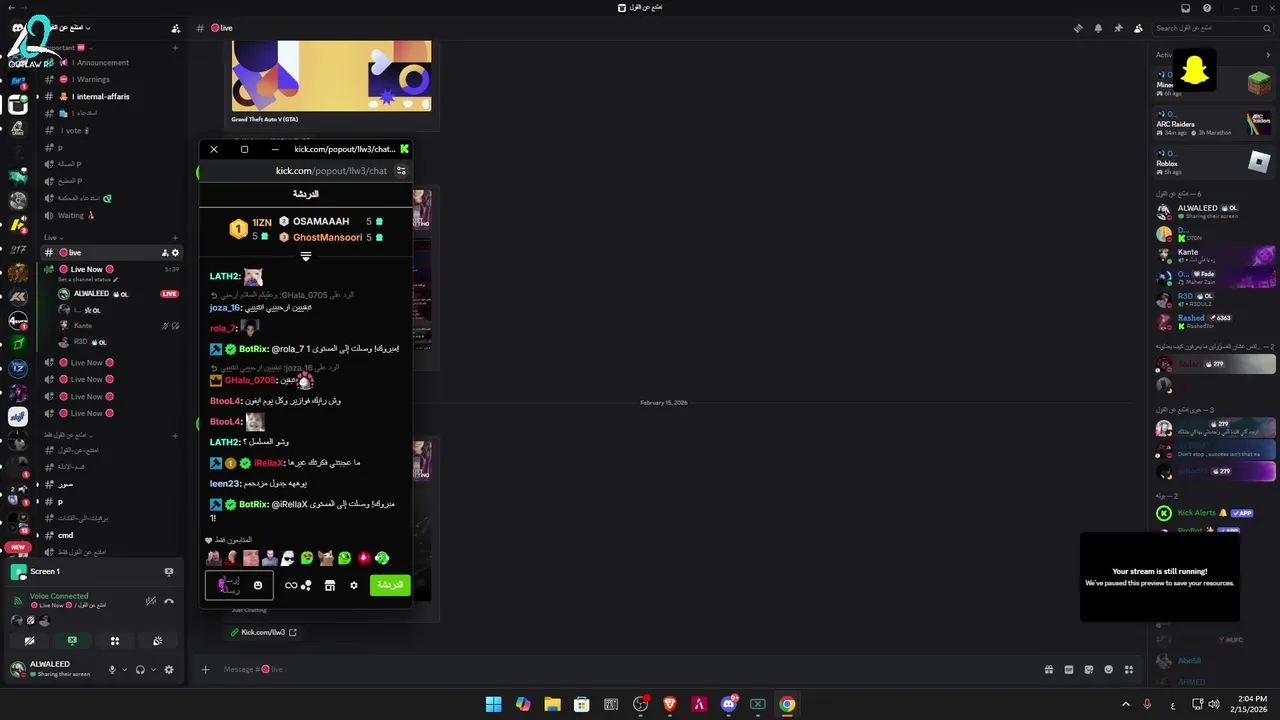Screen dimensions: 1280x720
Task: Focus Discord search box
Action: point(1212,28)
